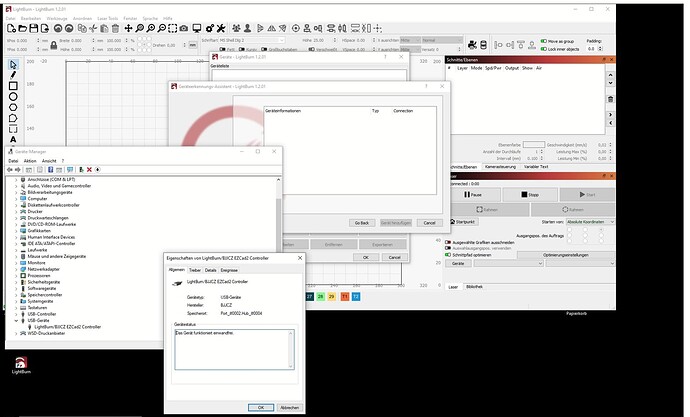Screen dimensions: 690x417
Task: Click the Optimierungseinstellungen button
Action: click(565, 255)
